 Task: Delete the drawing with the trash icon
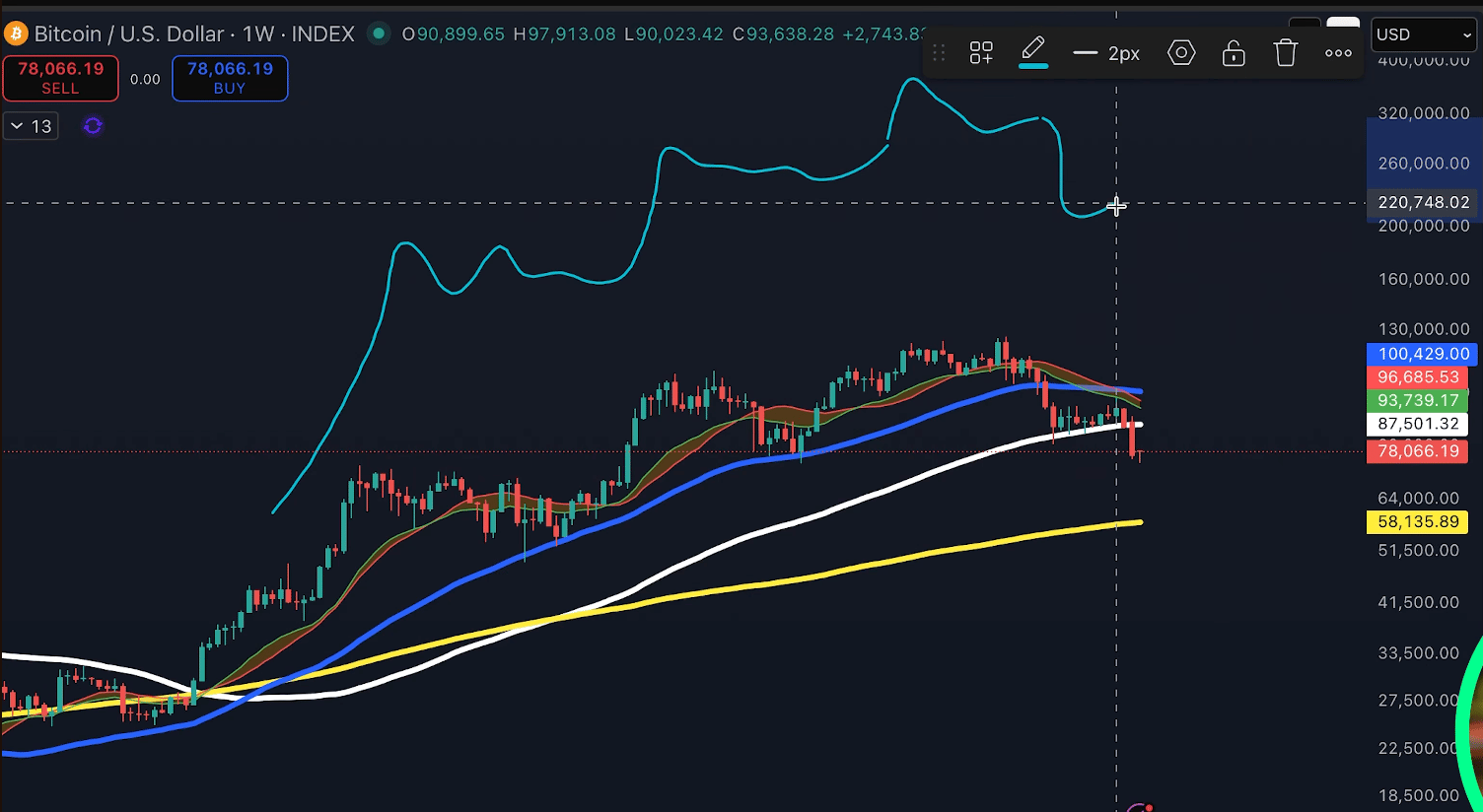(x=1286, y=53)
